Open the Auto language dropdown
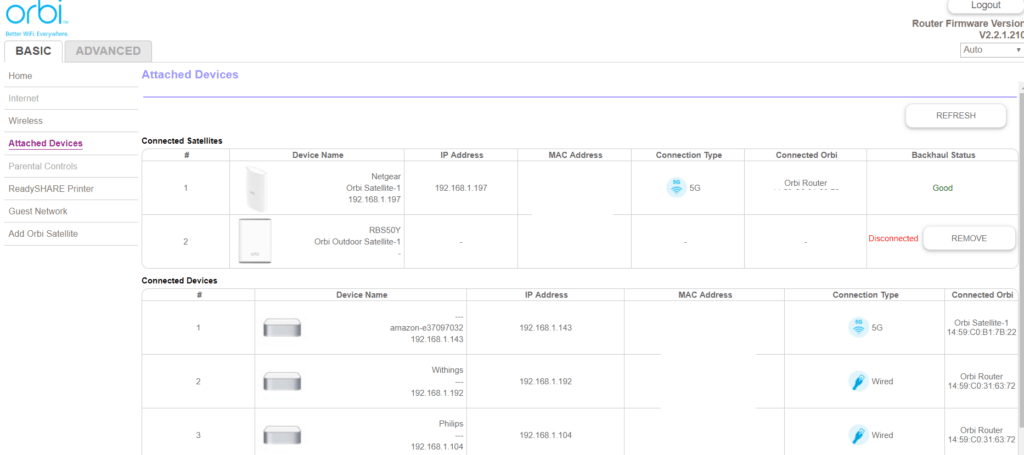 pyautogui.click(x=989, y=49)
